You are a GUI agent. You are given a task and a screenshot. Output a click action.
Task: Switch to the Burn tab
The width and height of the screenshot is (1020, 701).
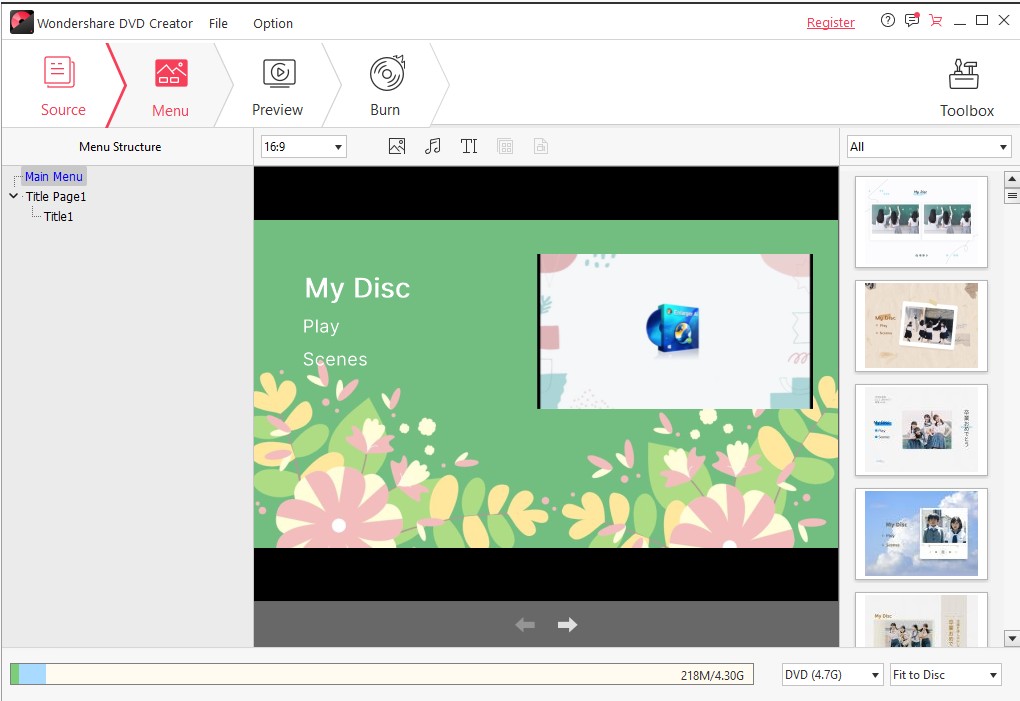click(x=385, y=84)
